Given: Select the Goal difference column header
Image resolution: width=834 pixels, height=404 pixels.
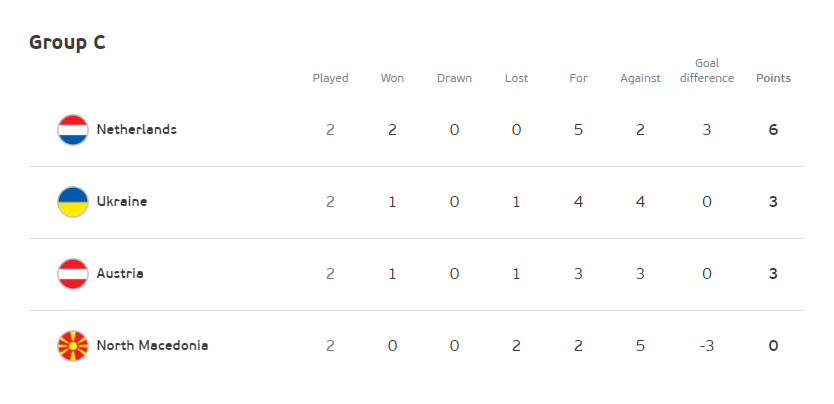Looking at the screenshot, I should pyautogui.click(x=707, y=71).
